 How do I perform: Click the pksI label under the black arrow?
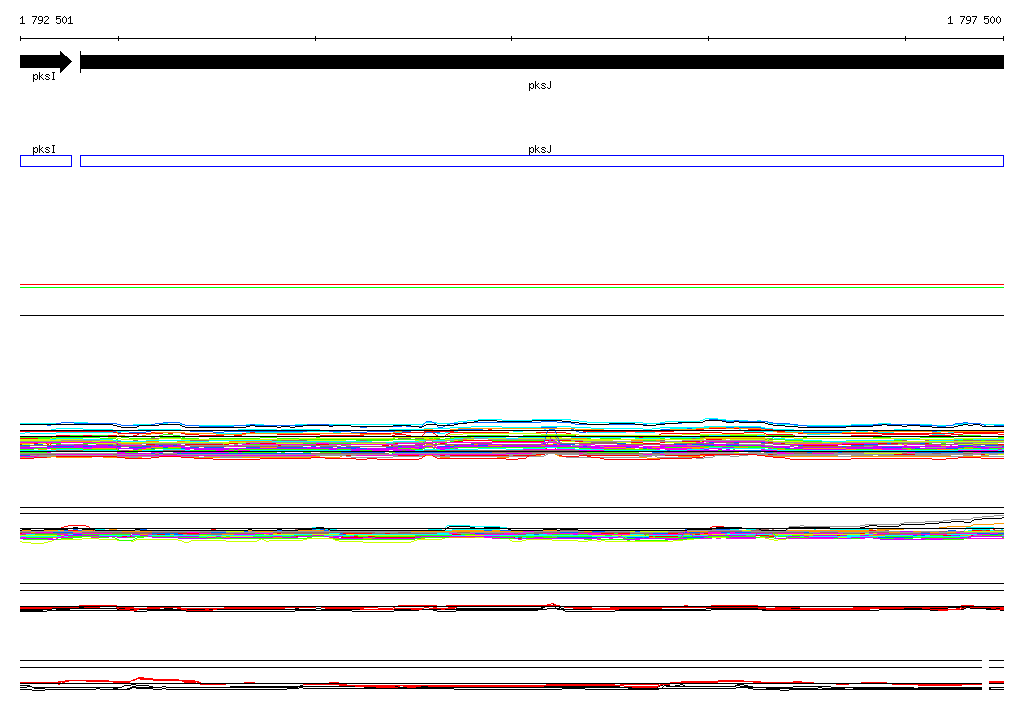(x=44, y=76)
